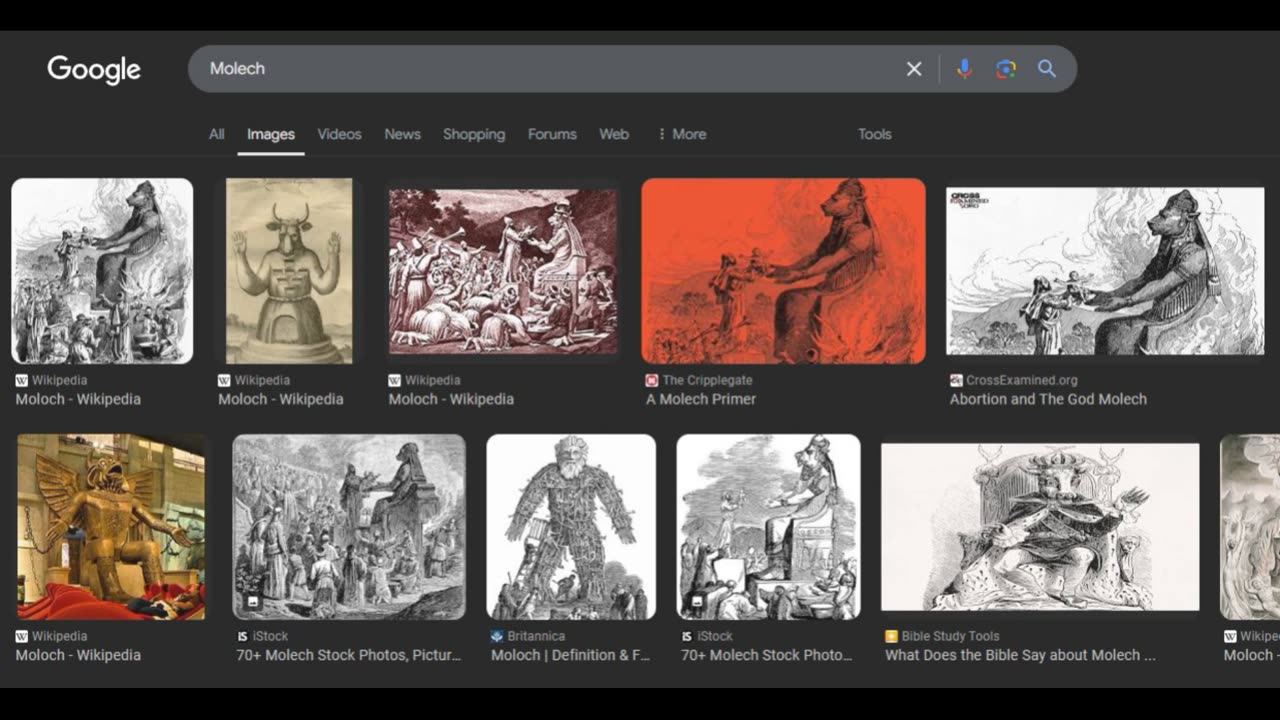Open the CrossExamined Molech image thumbnail
This screenshot has width=1280, height=720.
1105,271
